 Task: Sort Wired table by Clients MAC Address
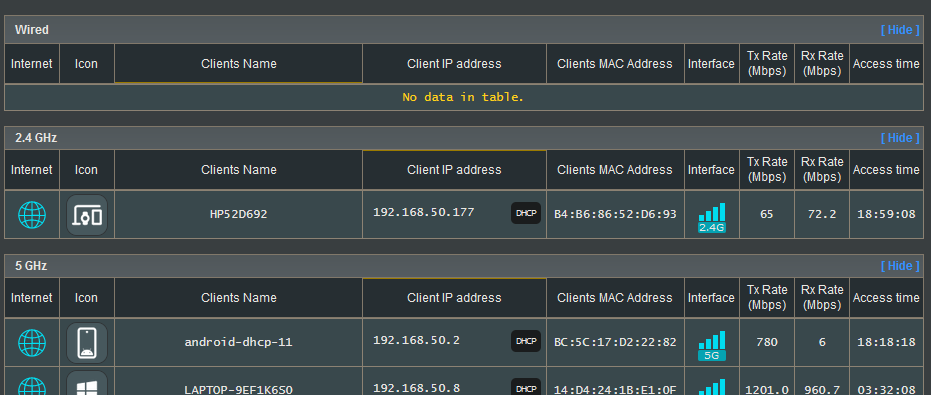pyautogui.click(x=615, y=64)
